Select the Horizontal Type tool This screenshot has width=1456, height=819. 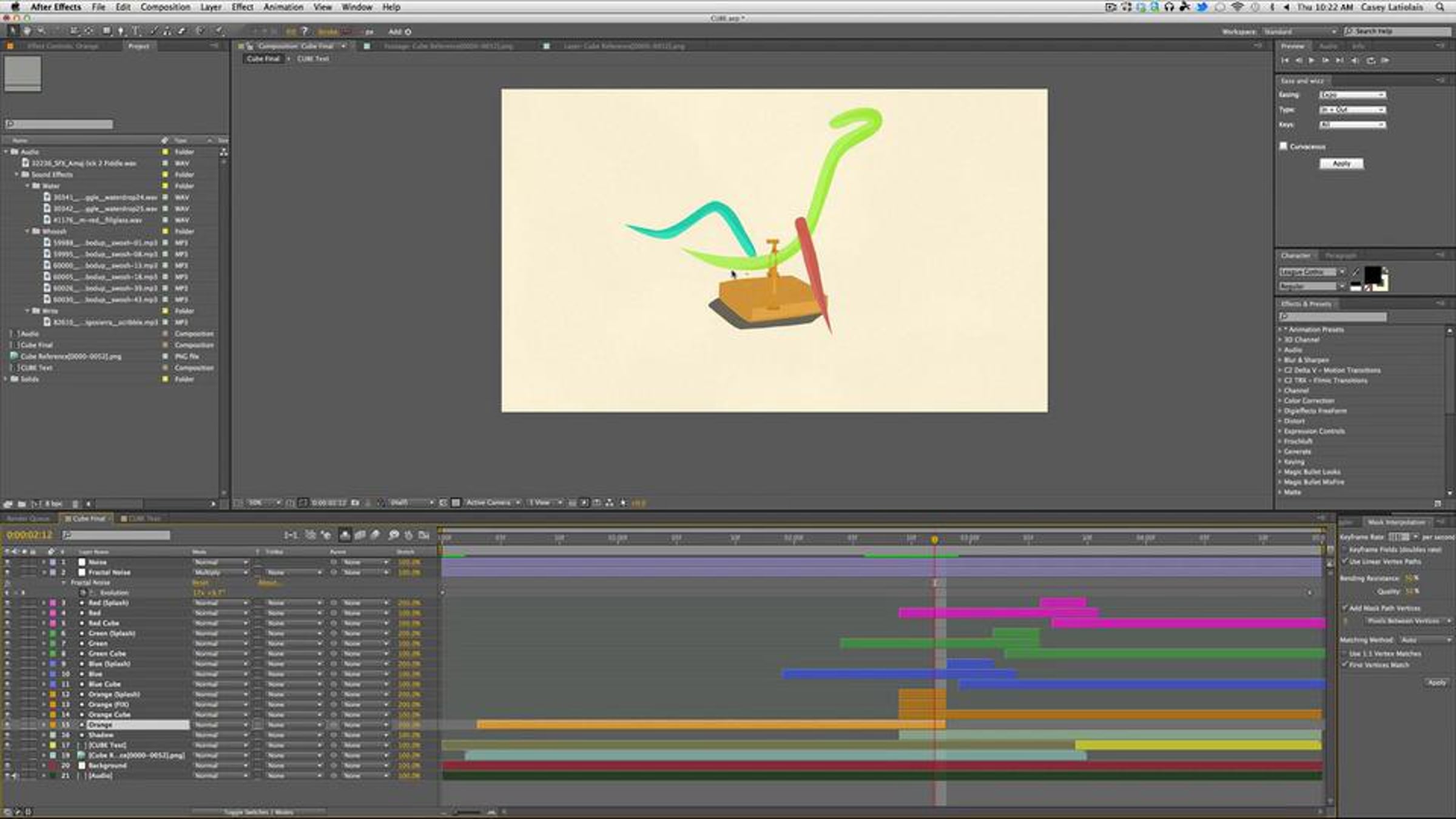tap(135, 31)
